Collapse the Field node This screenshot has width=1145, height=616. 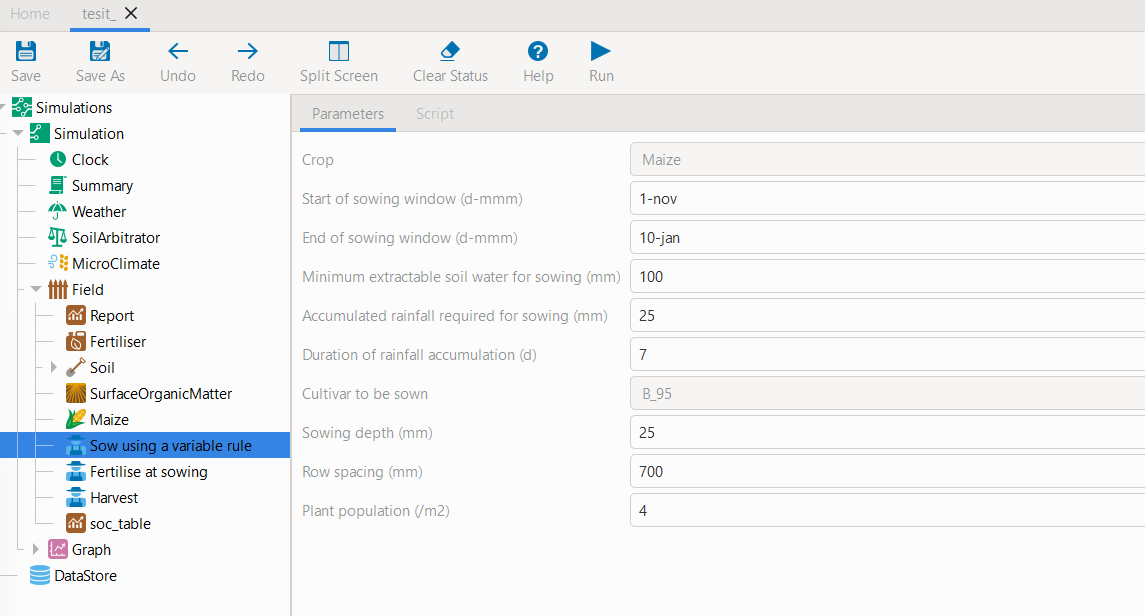tap(36, 290)
